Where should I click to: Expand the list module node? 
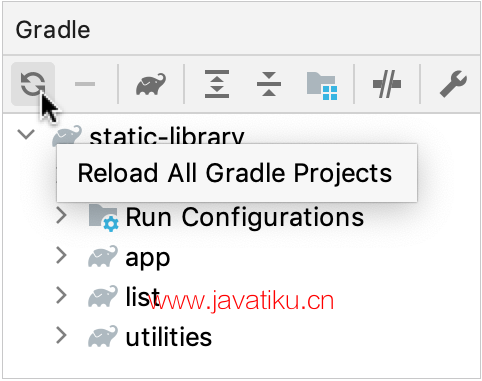(62, 295)
